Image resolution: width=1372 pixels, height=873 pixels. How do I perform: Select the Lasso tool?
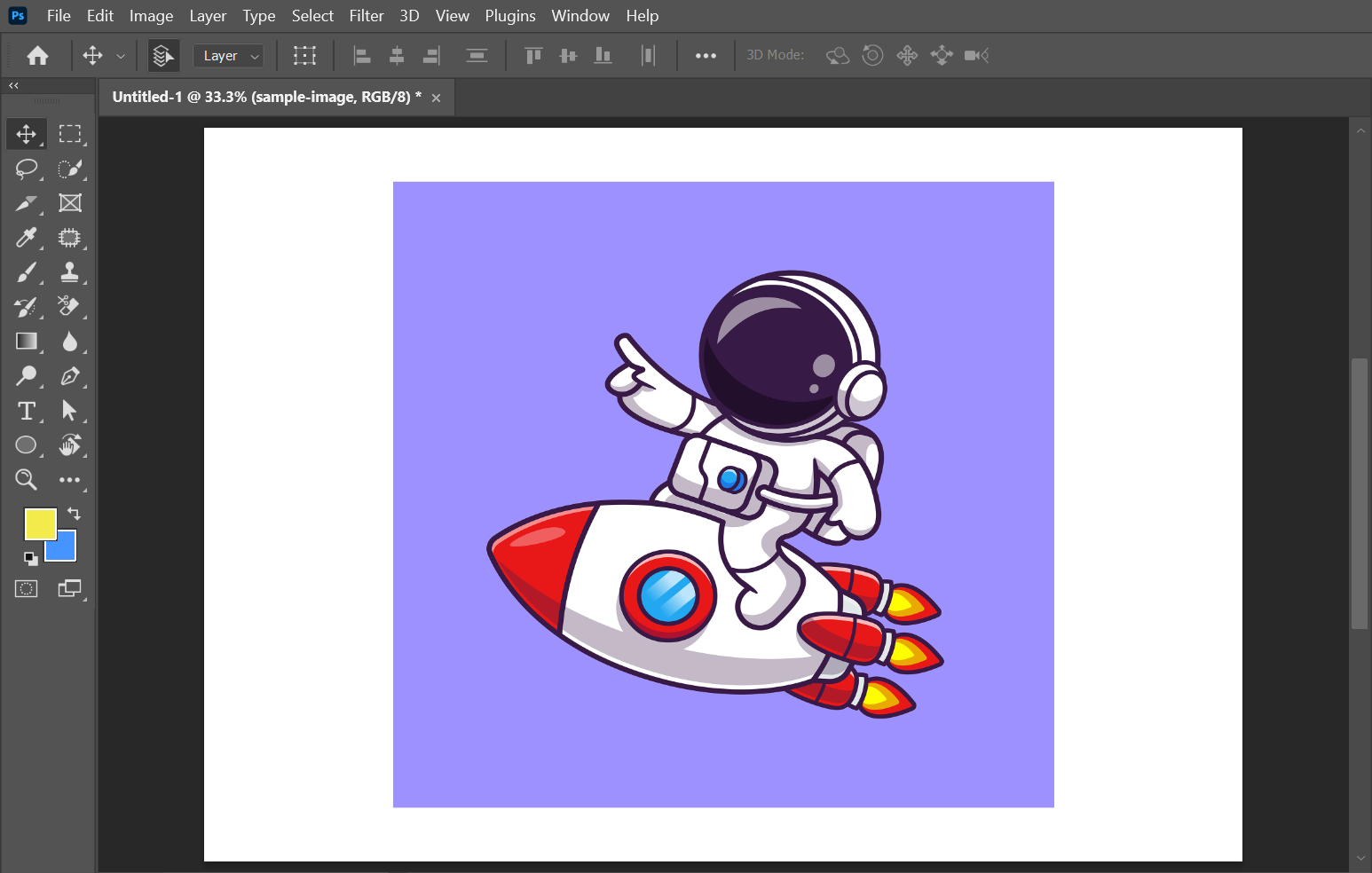tap(26, 169)
